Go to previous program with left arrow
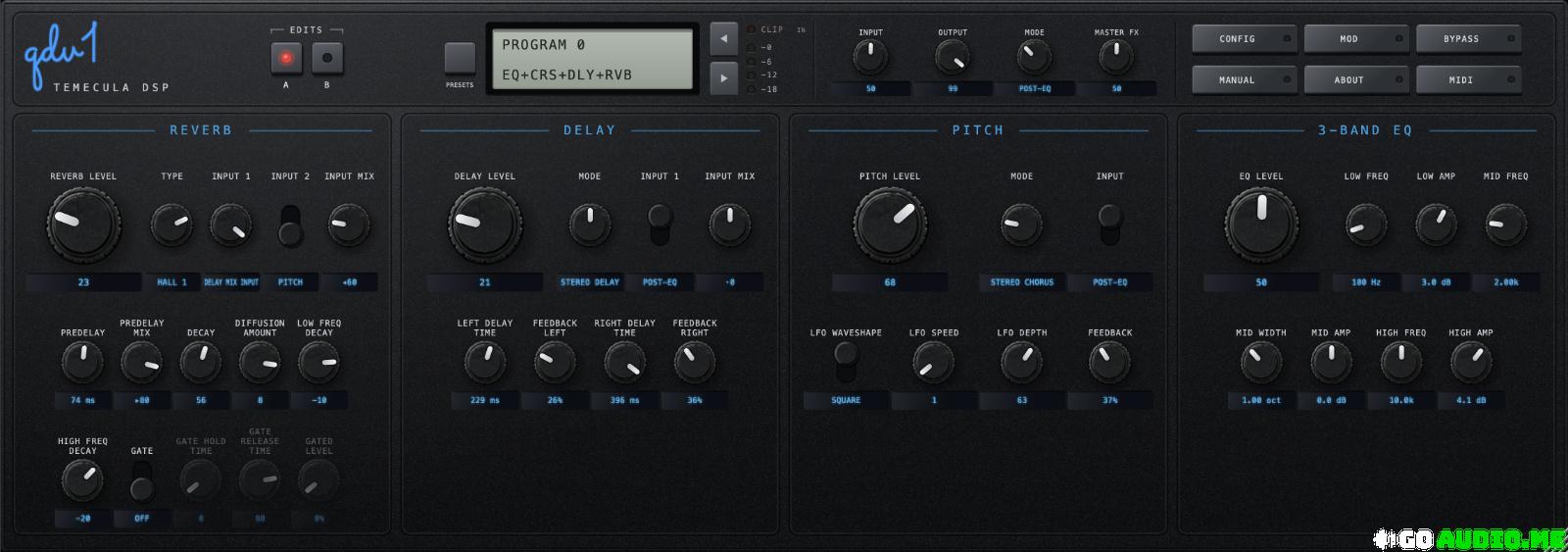The image size is (1568, 552). [723, 38]
